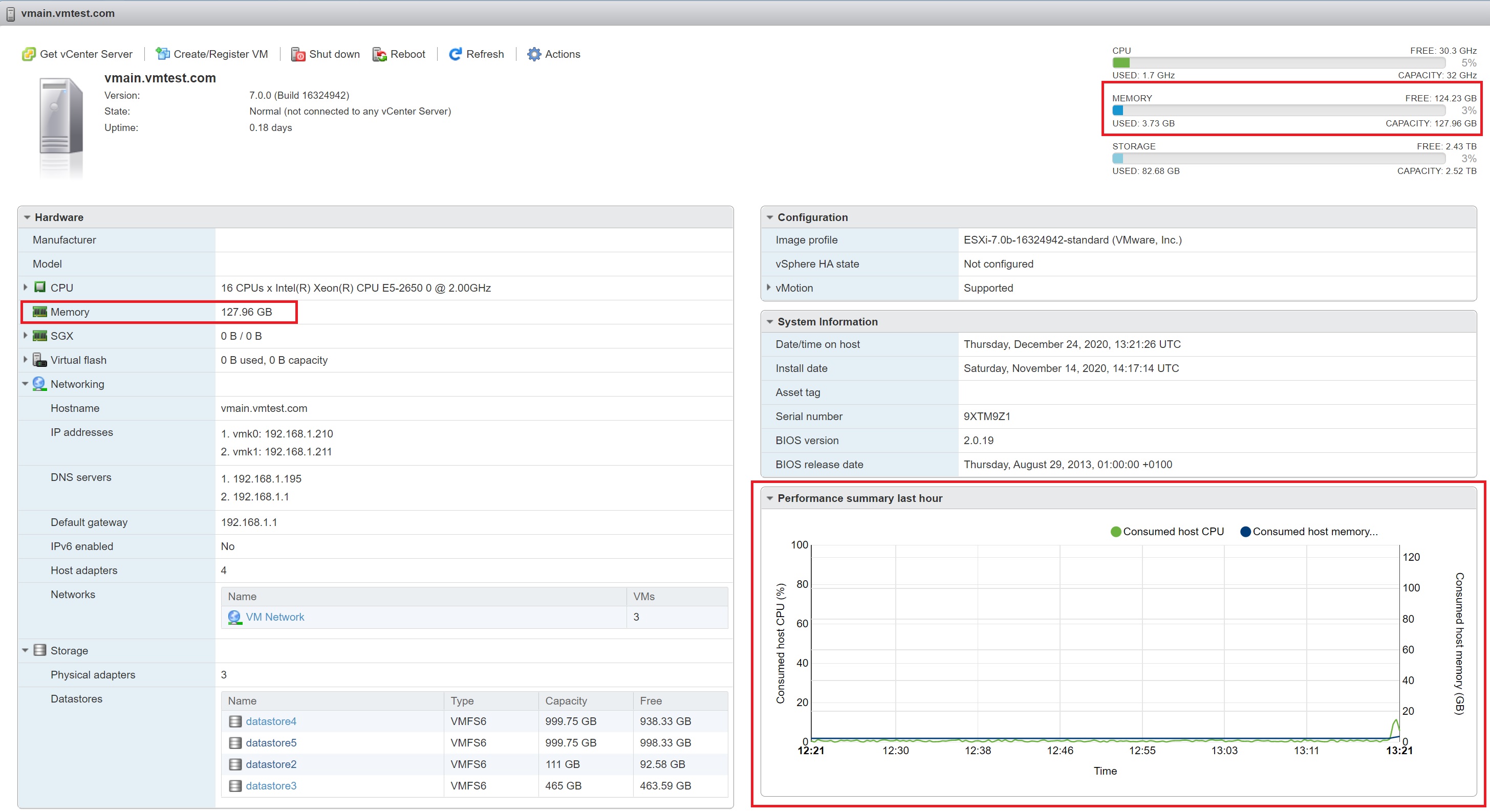The image size is (1490, 812).
Task: Click the Shut down icon
Action: tap(298, 54)
